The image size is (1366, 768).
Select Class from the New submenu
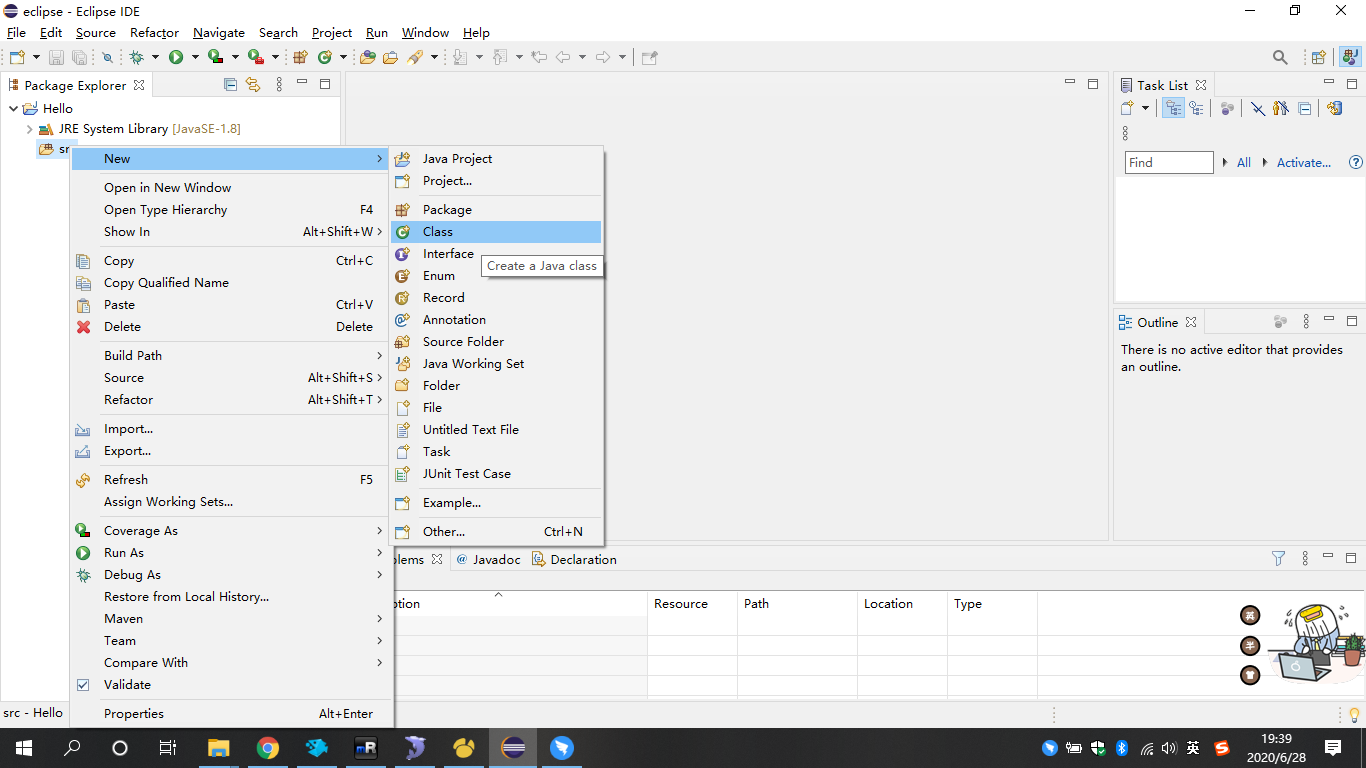tap(496, 232)
